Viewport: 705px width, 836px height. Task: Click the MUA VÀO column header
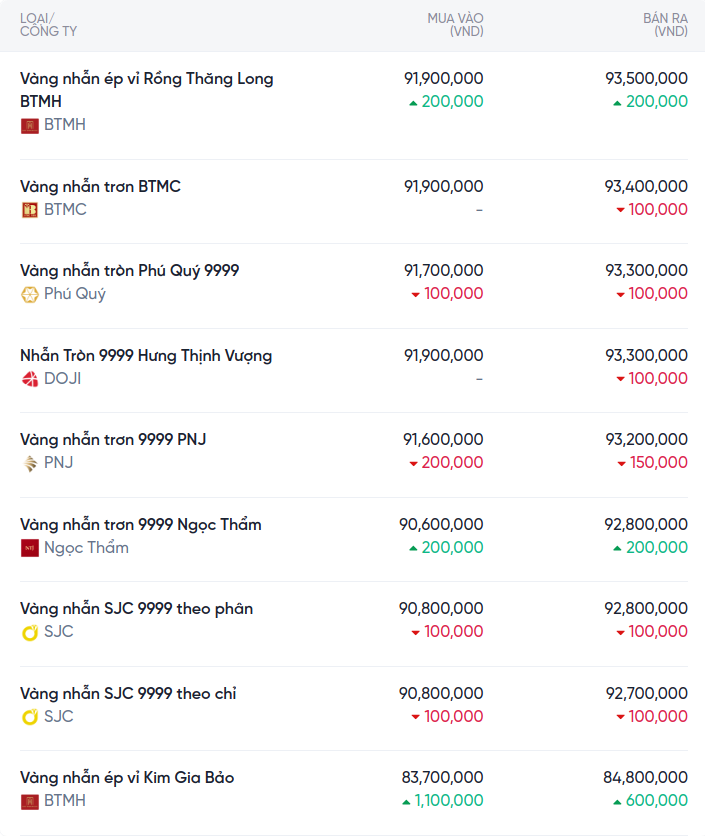455,25
